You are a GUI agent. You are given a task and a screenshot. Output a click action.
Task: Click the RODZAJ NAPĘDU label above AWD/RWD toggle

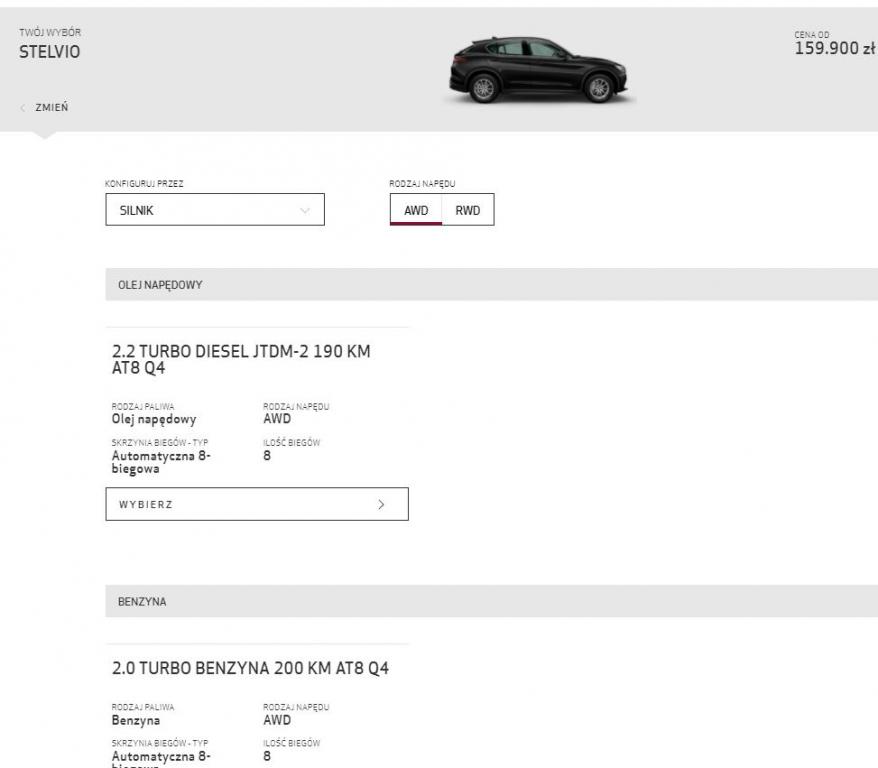pos(422,184)
